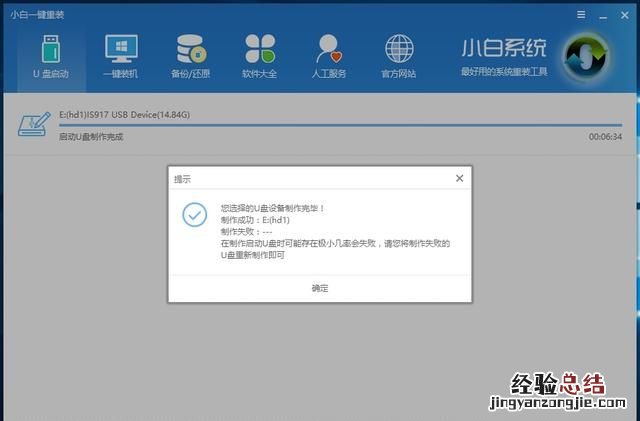Select text E:(hd1)IS917 USB Device(14.84G)

(x=124, y=115)
